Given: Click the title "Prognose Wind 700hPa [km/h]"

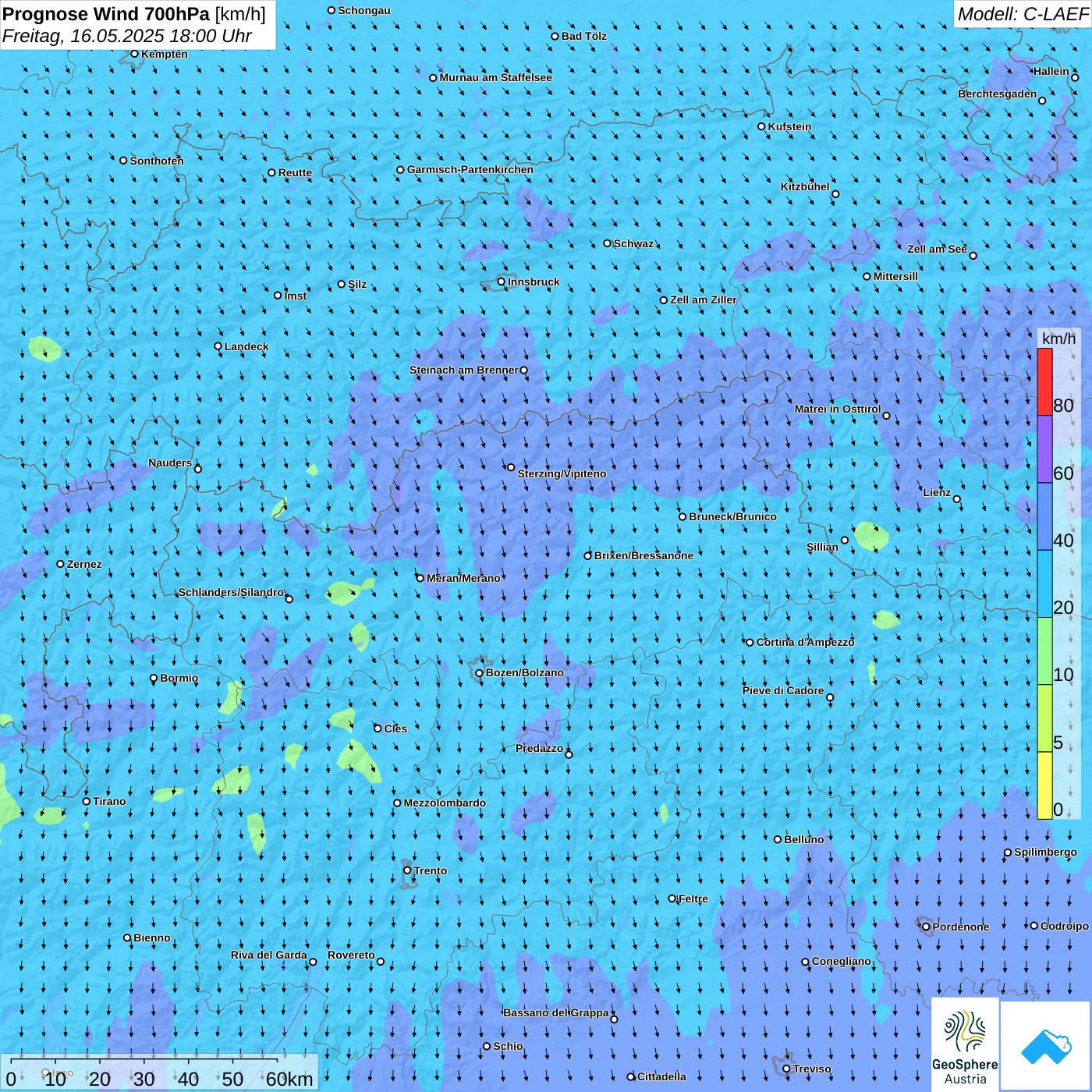Looking at the screenshot, I should tap(134, 14).
